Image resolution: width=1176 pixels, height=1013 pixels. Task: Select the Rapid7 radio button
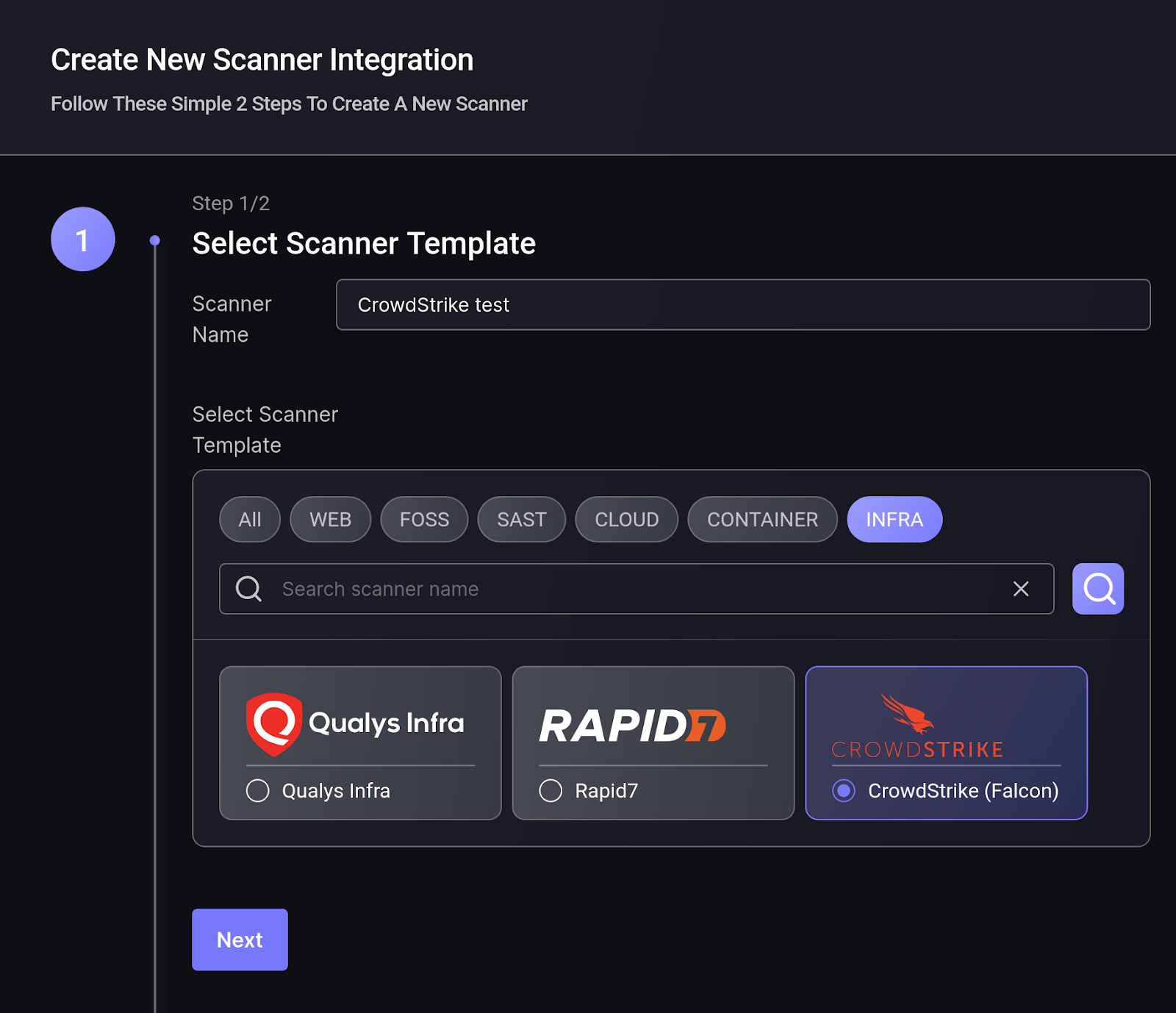[x=551, y=791]
